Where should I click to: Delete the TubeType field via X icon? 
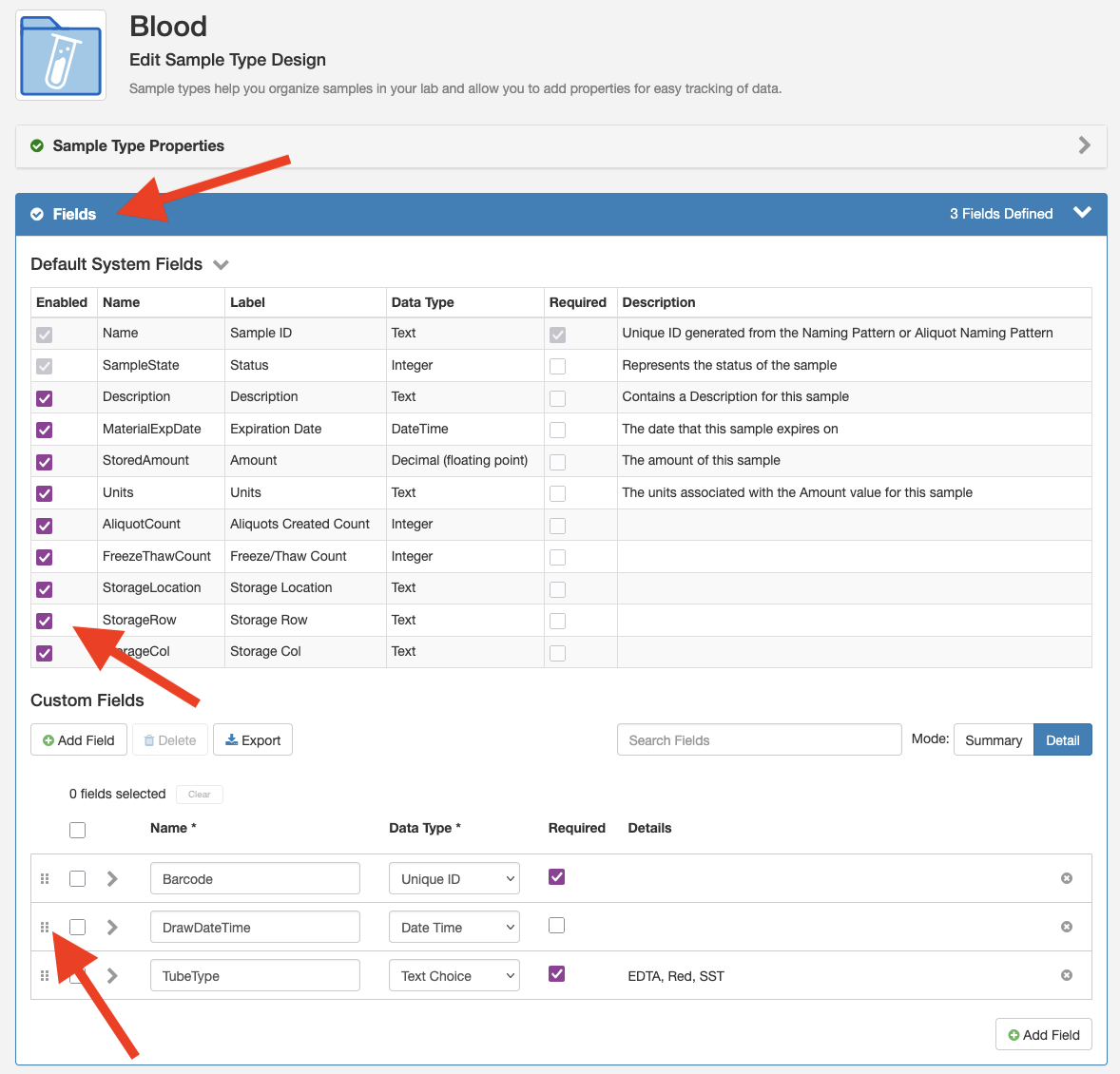coord(1066,975)
